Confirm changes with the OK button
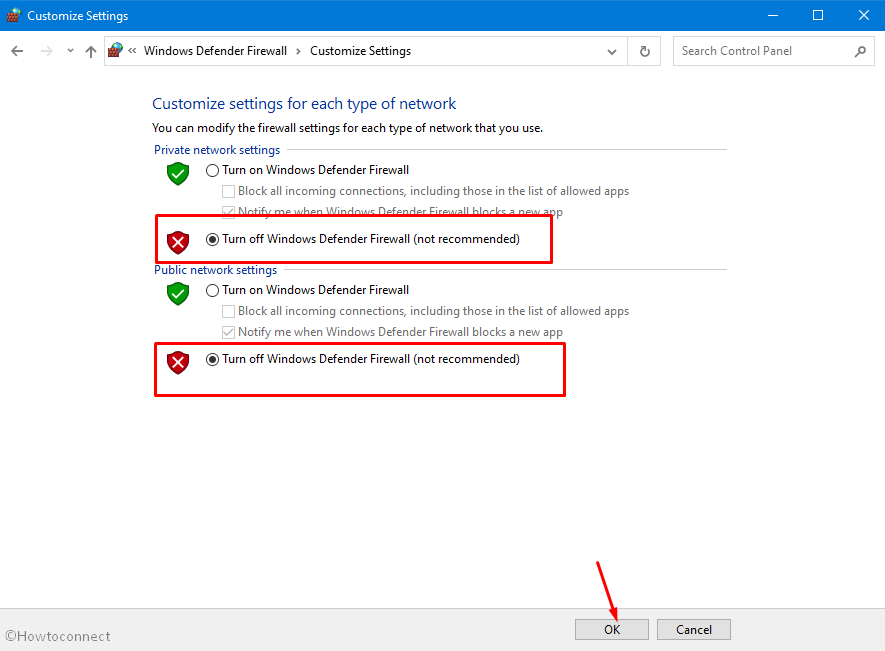Viewport: 885px width, 651px height. coord(612,630)
